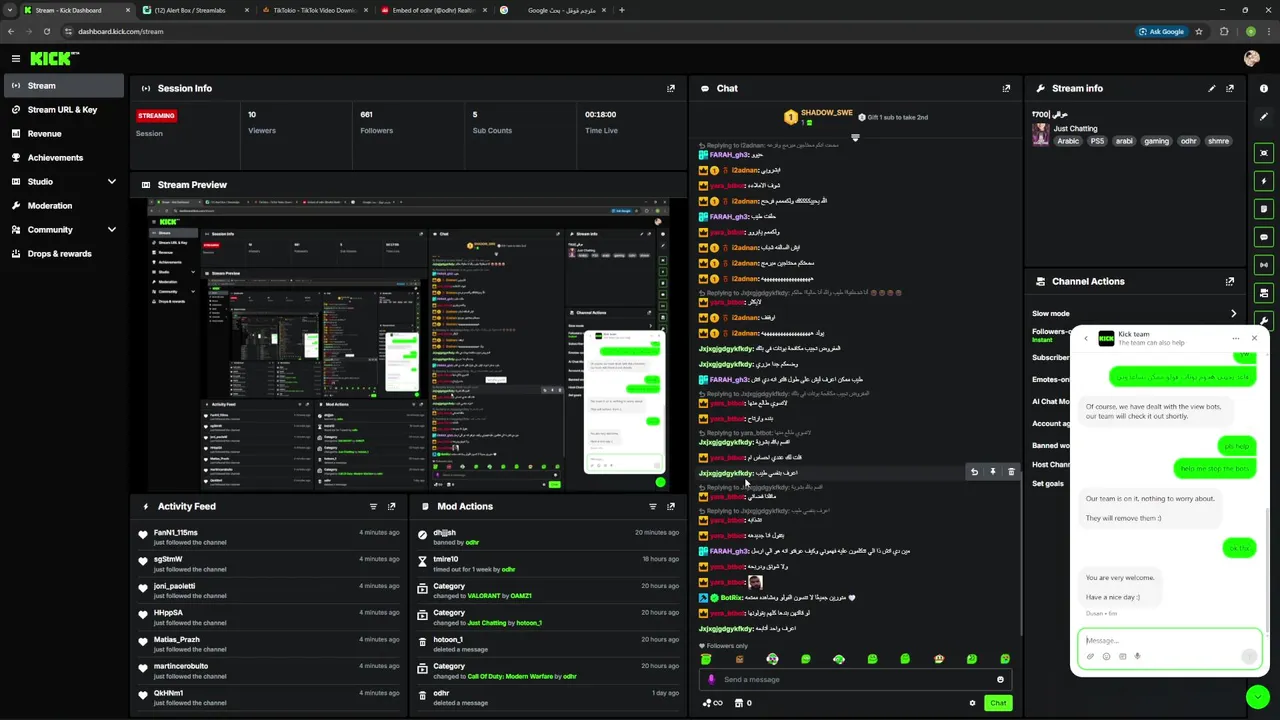Pop out the Stream info panel
The width and height of the screenshot is (1280, 720).
pyautogui.click(x=1230, y=88)
